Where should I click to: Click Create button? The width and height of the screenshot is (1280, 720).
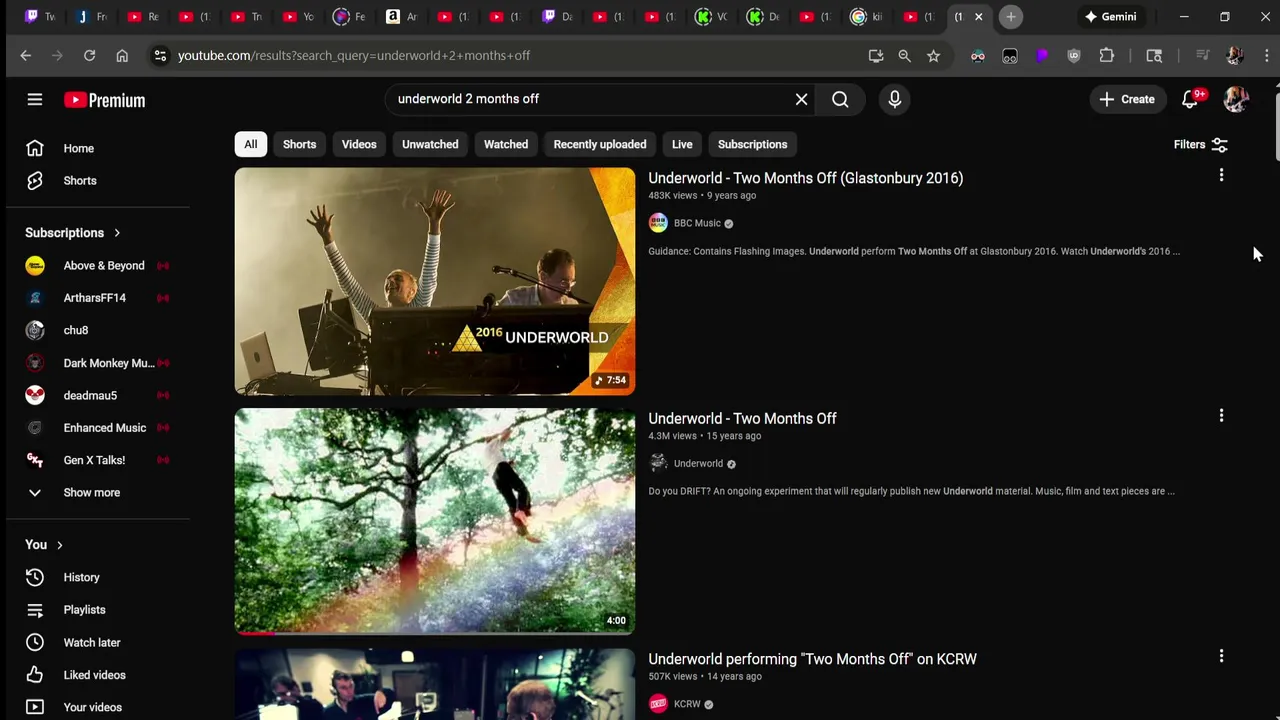pyautogui.click(x=1127, y=99)
